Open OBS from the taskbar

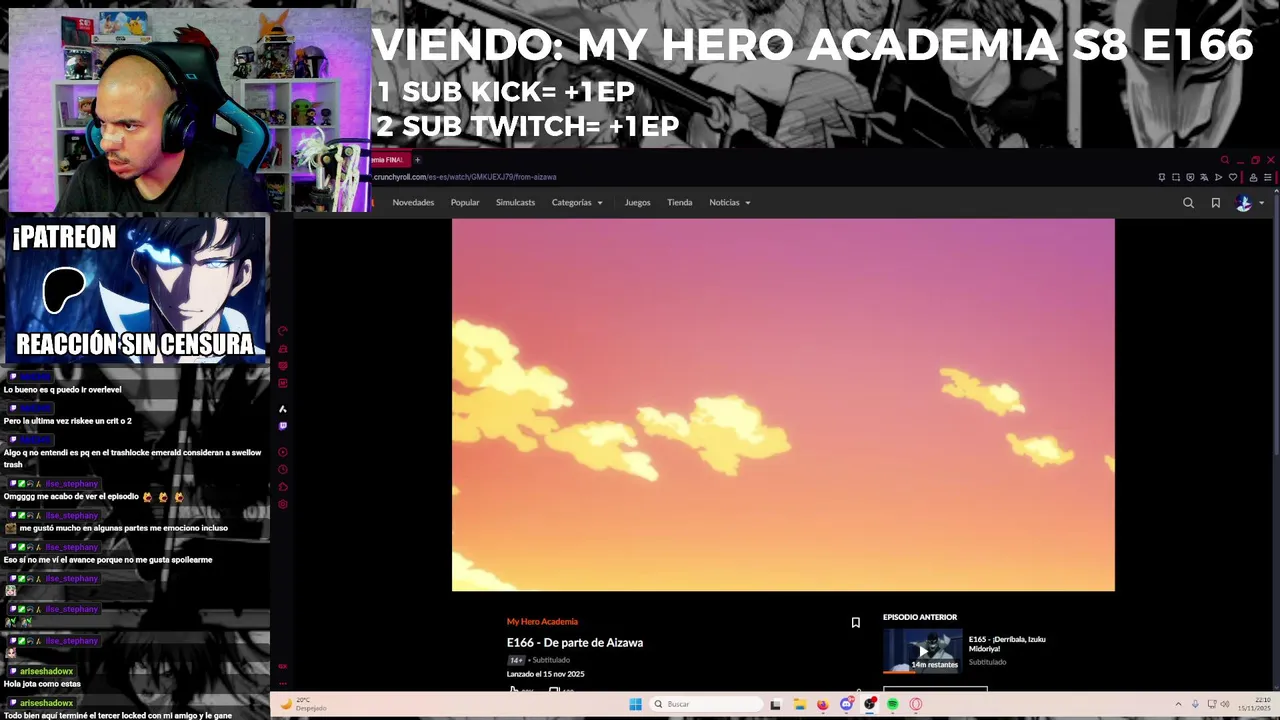[870, 704]
